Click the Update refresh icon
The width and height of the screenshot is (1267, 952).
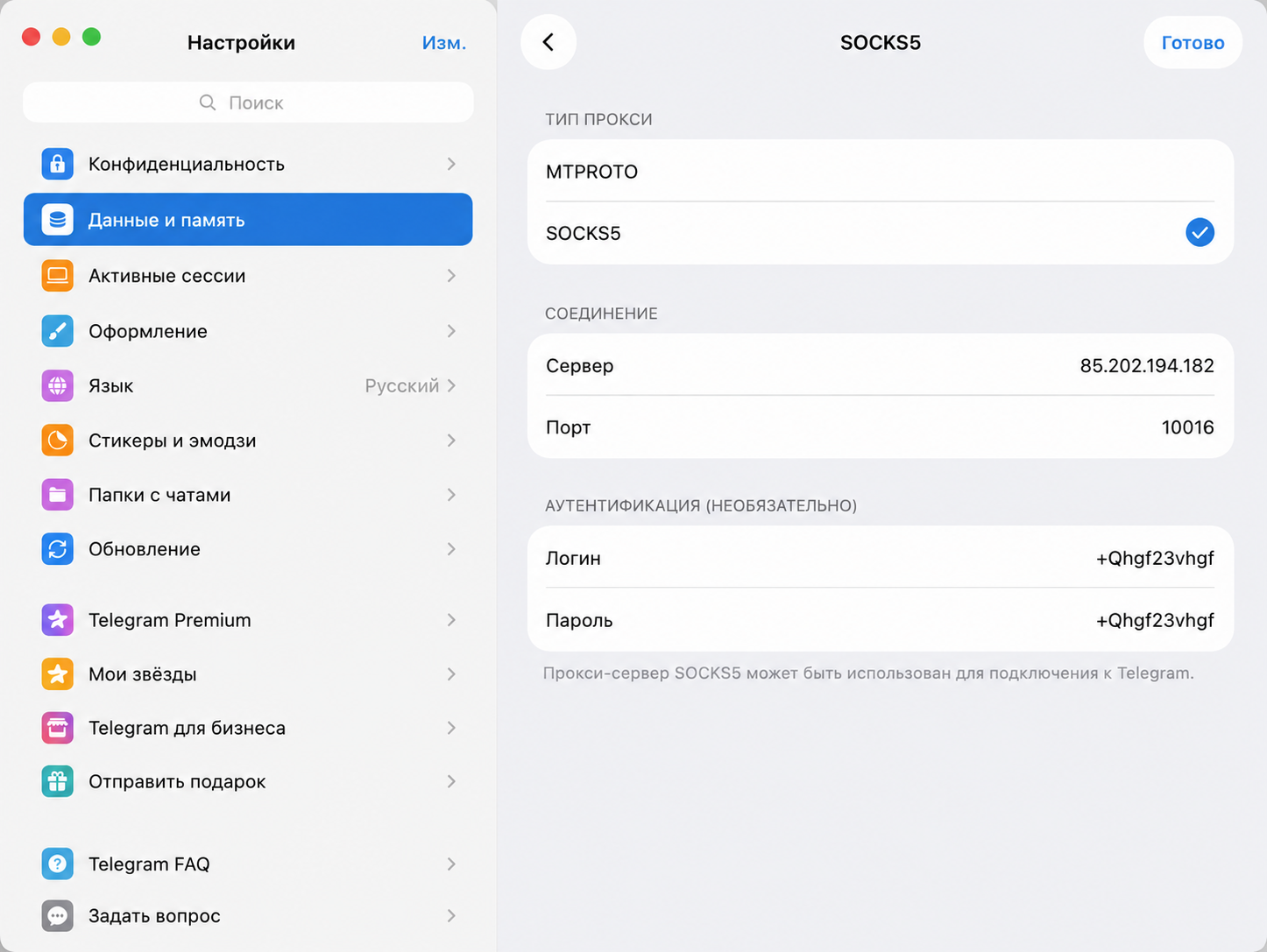pos(57,549)
